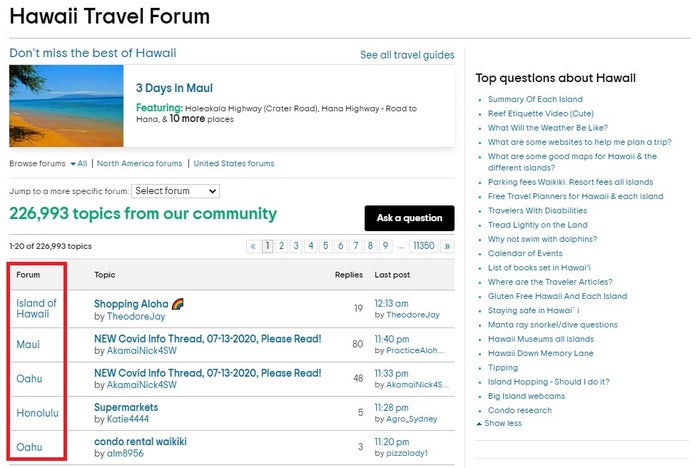
Task: Open Oahu's NEW Covid Info Thread topic
Action: pyautogui.click(x=208, y=373)
